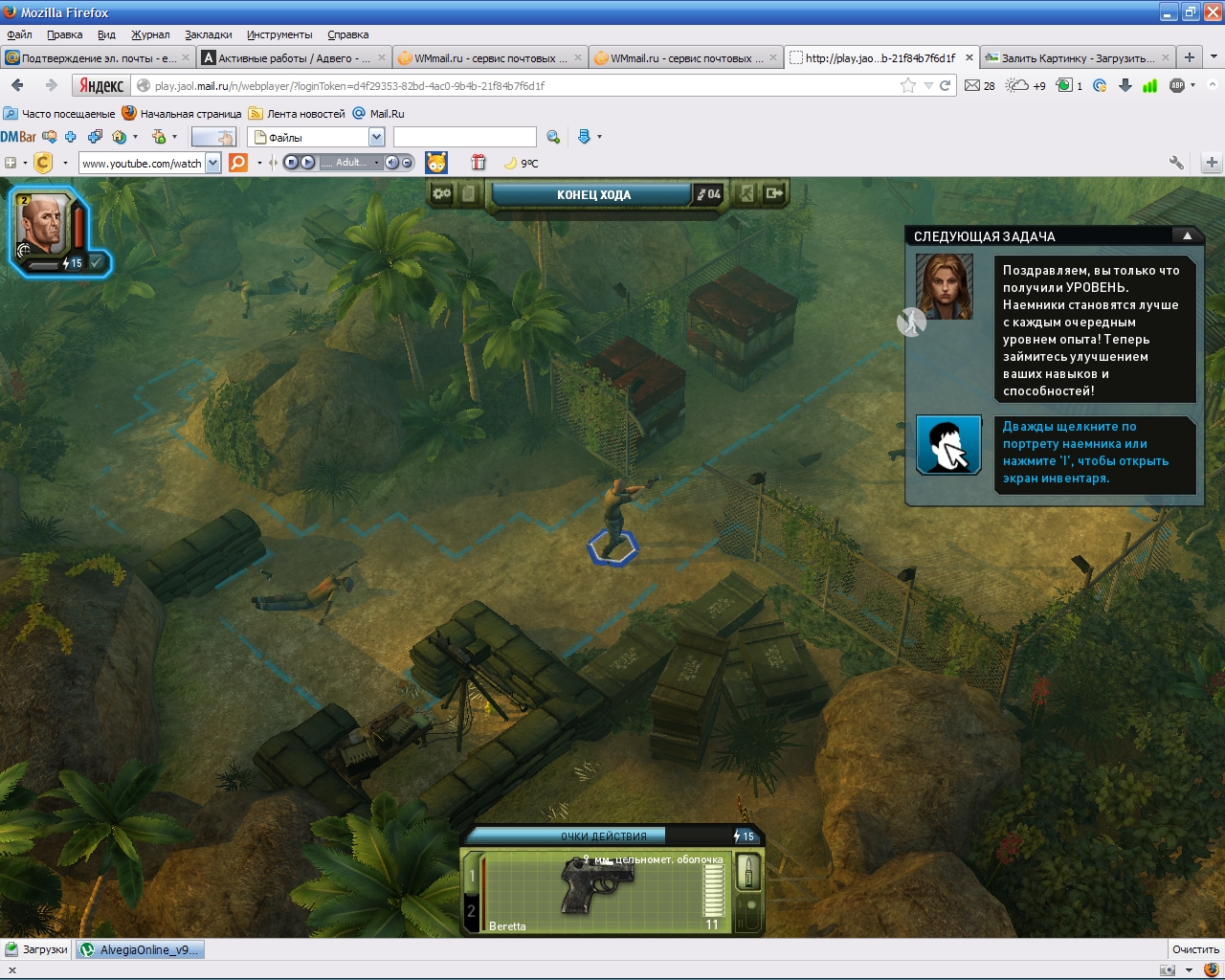Open the address bar history dropdown arrow
Viewport: 1225px width, 980px height.
point(927,85)
